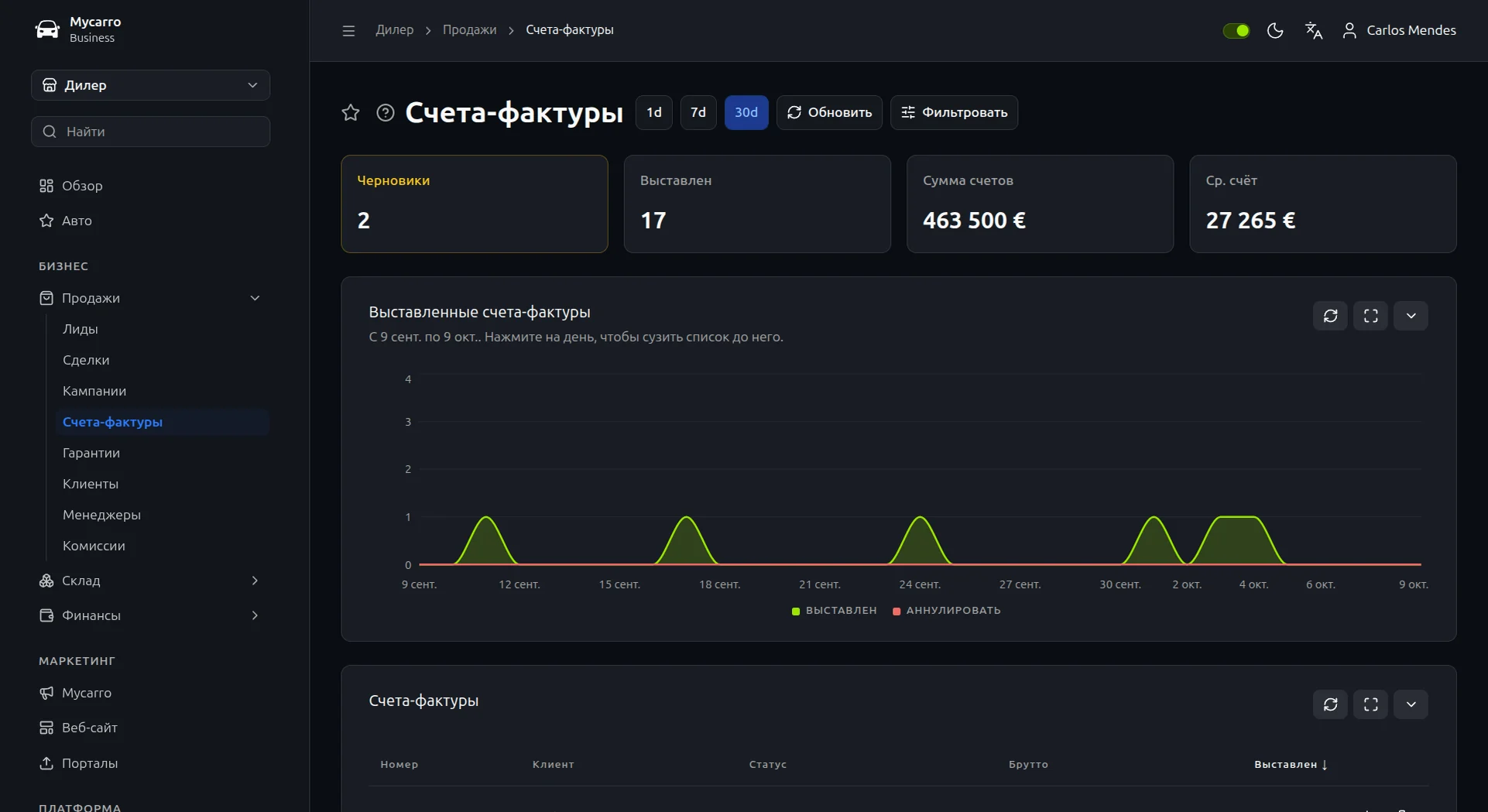Toggle ВЫСТАВЛЕН series in chart legend
This screenshot has width=1488, height=812.
coord(834,611)
